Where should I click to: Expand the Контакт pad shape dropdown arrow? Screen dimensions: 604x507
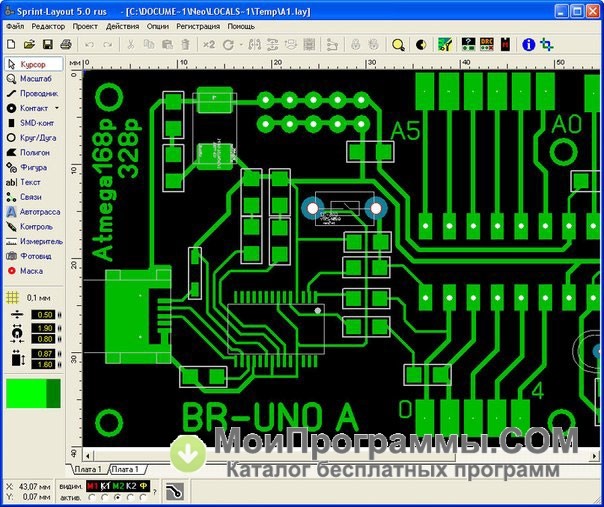click(x=57, y=108)
